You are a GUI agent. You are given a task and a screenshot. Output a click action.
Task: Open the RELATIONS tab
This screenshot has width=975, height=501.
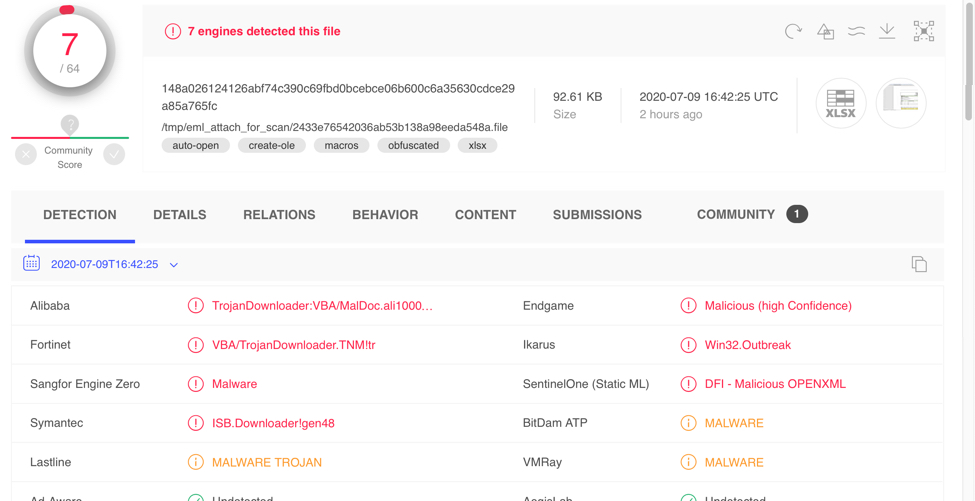pos(279,215)
